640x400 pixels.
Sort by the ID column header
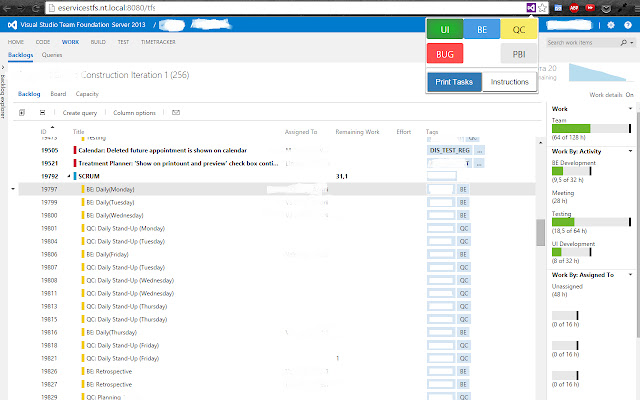pyautogui.click(x=43, y=131)
